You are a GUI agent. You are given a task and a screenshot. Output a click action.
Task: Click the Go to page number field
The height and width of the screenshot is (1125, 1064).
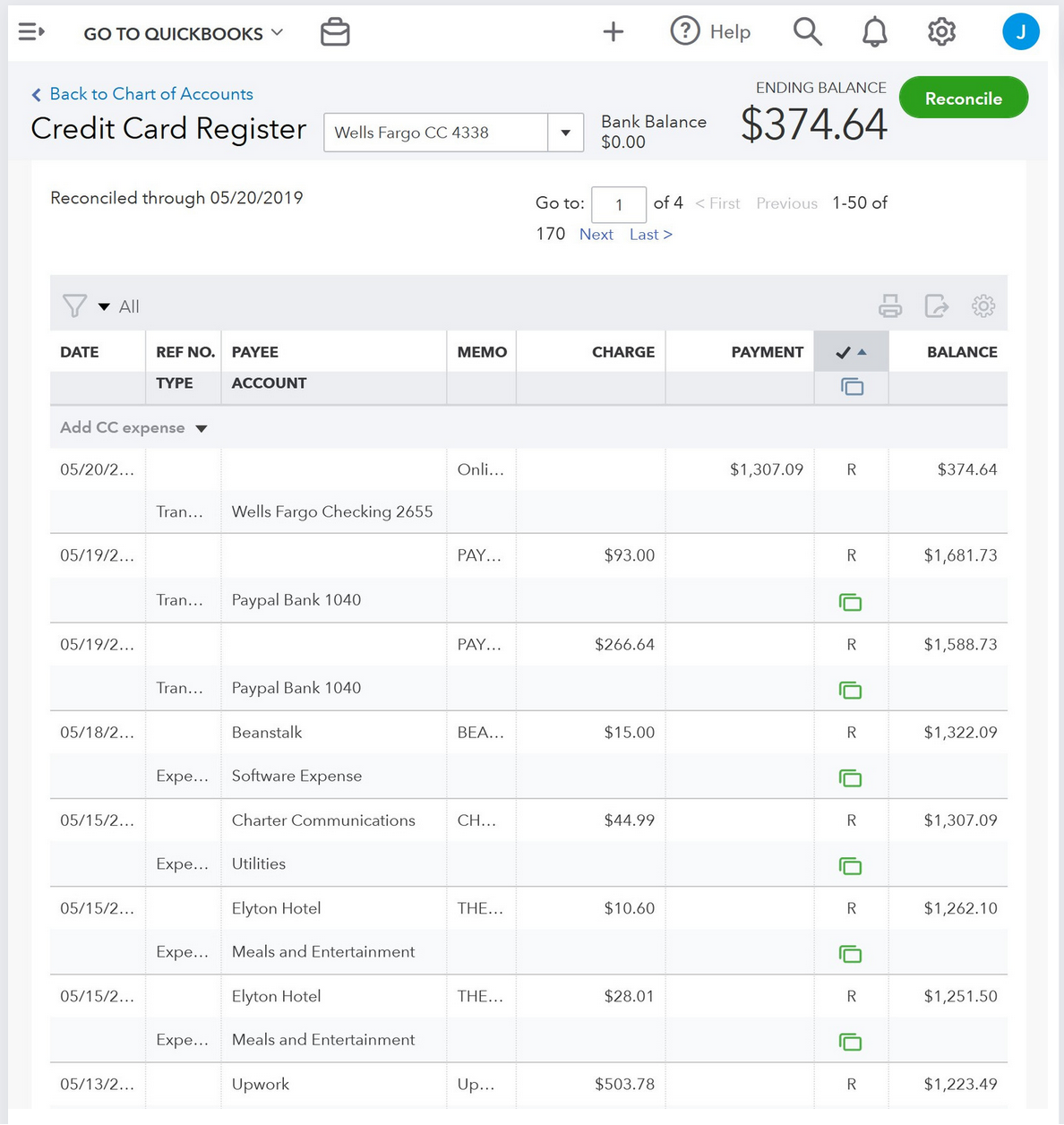coord(619,204)
